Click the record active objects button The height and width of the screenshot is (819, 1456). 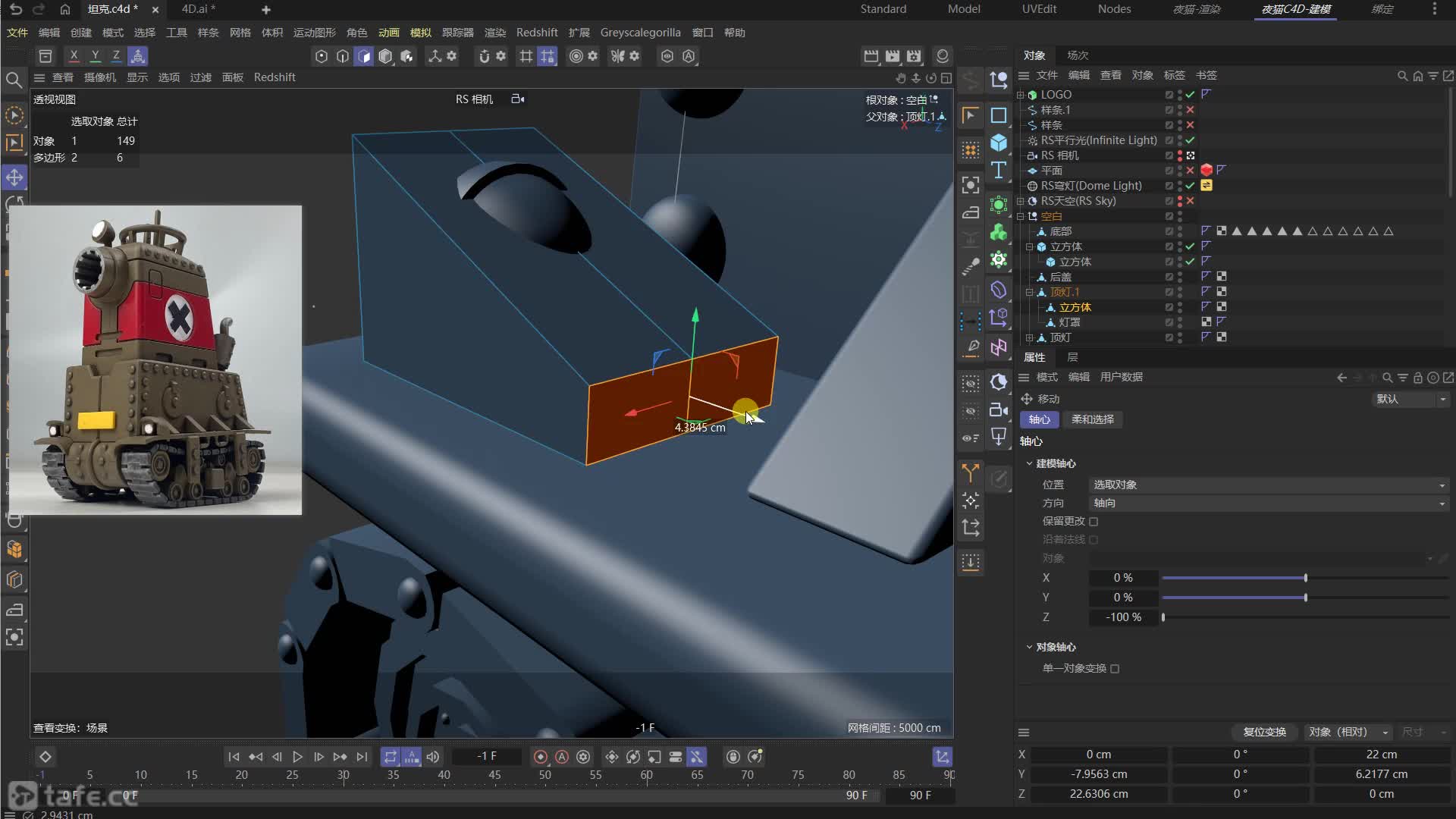[x=541, y=757]
